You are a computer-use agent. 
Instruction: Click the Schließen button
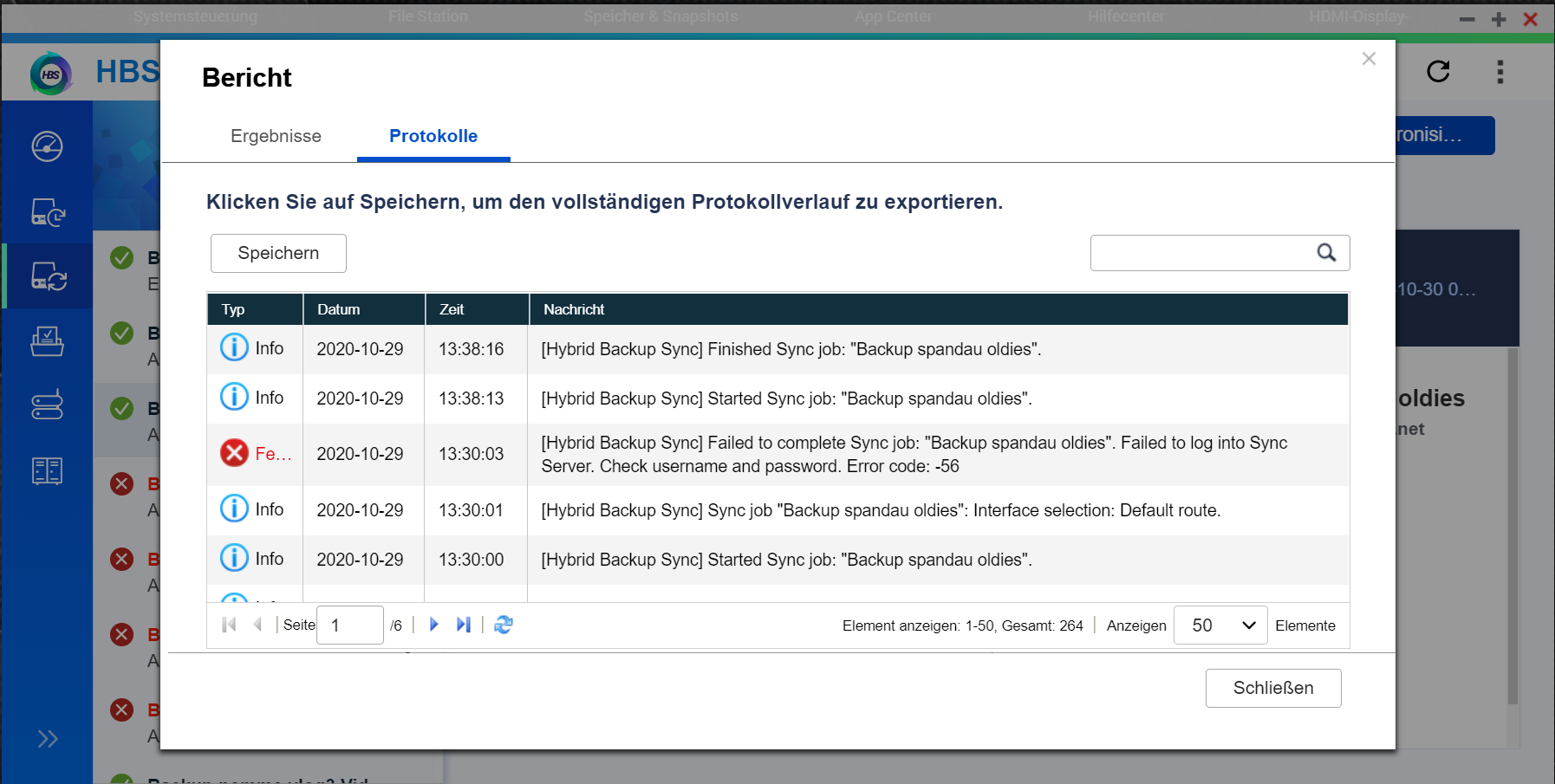1273,688
